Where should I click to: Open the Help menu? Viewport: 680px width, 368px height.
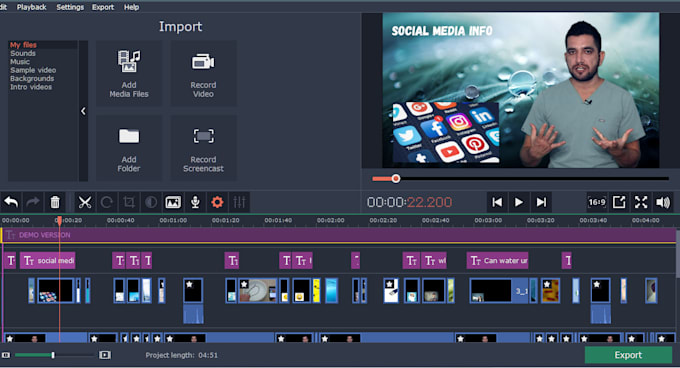[x=131, y=7]
